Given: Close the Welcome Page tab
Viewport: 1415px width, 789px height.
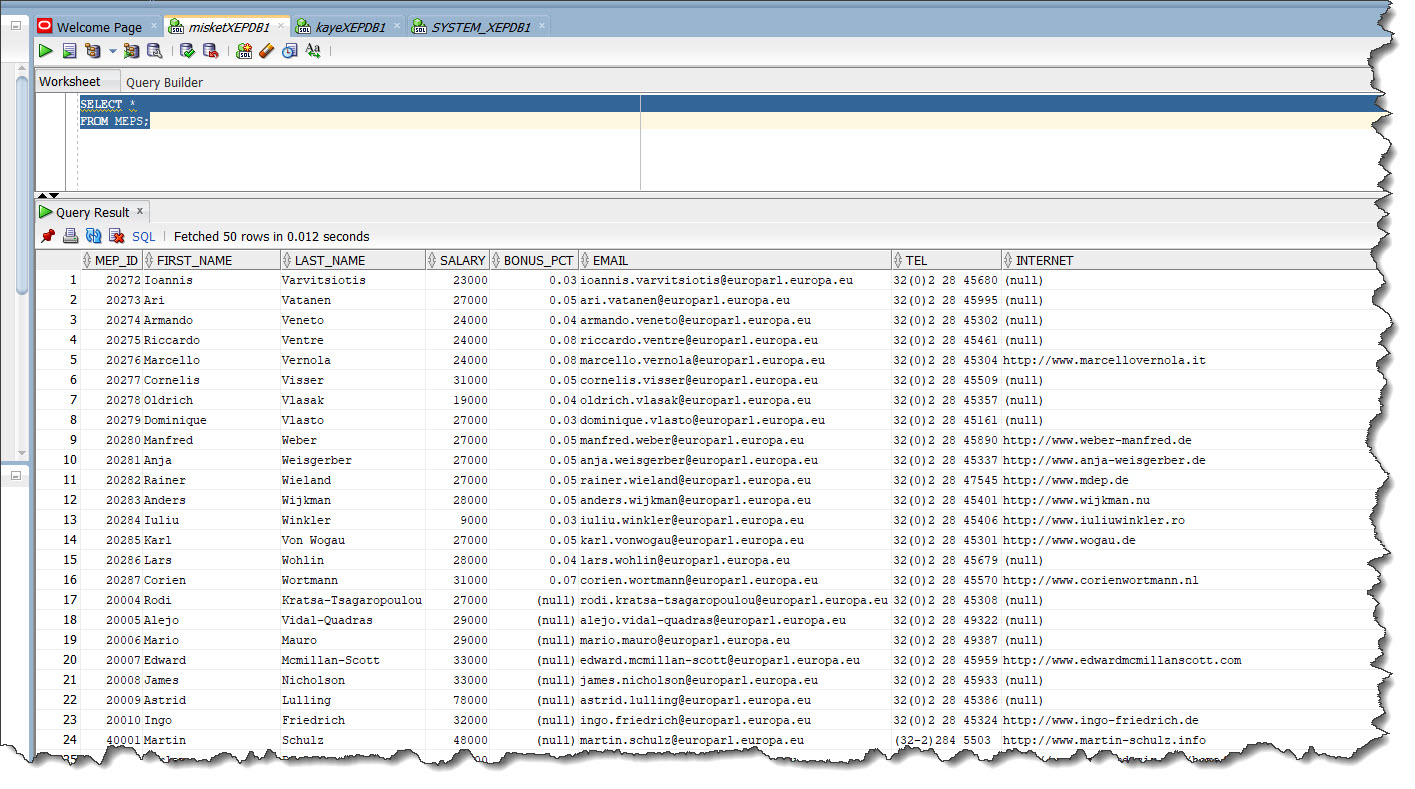Looking at the screenshot, I should [153, 26].
